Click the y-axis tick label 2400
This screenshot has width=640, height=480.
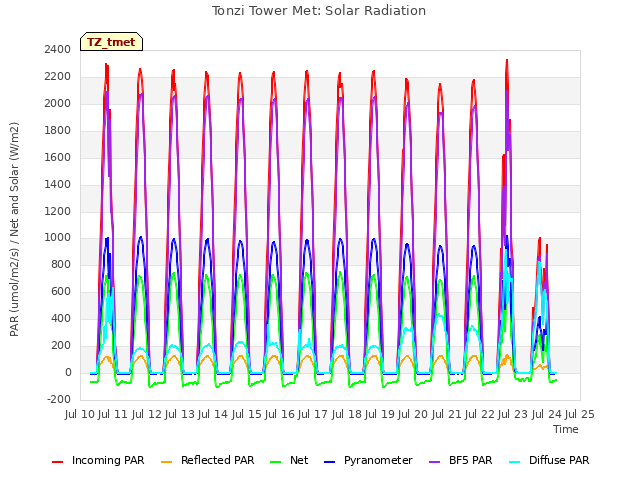click(x=58, y=49)
